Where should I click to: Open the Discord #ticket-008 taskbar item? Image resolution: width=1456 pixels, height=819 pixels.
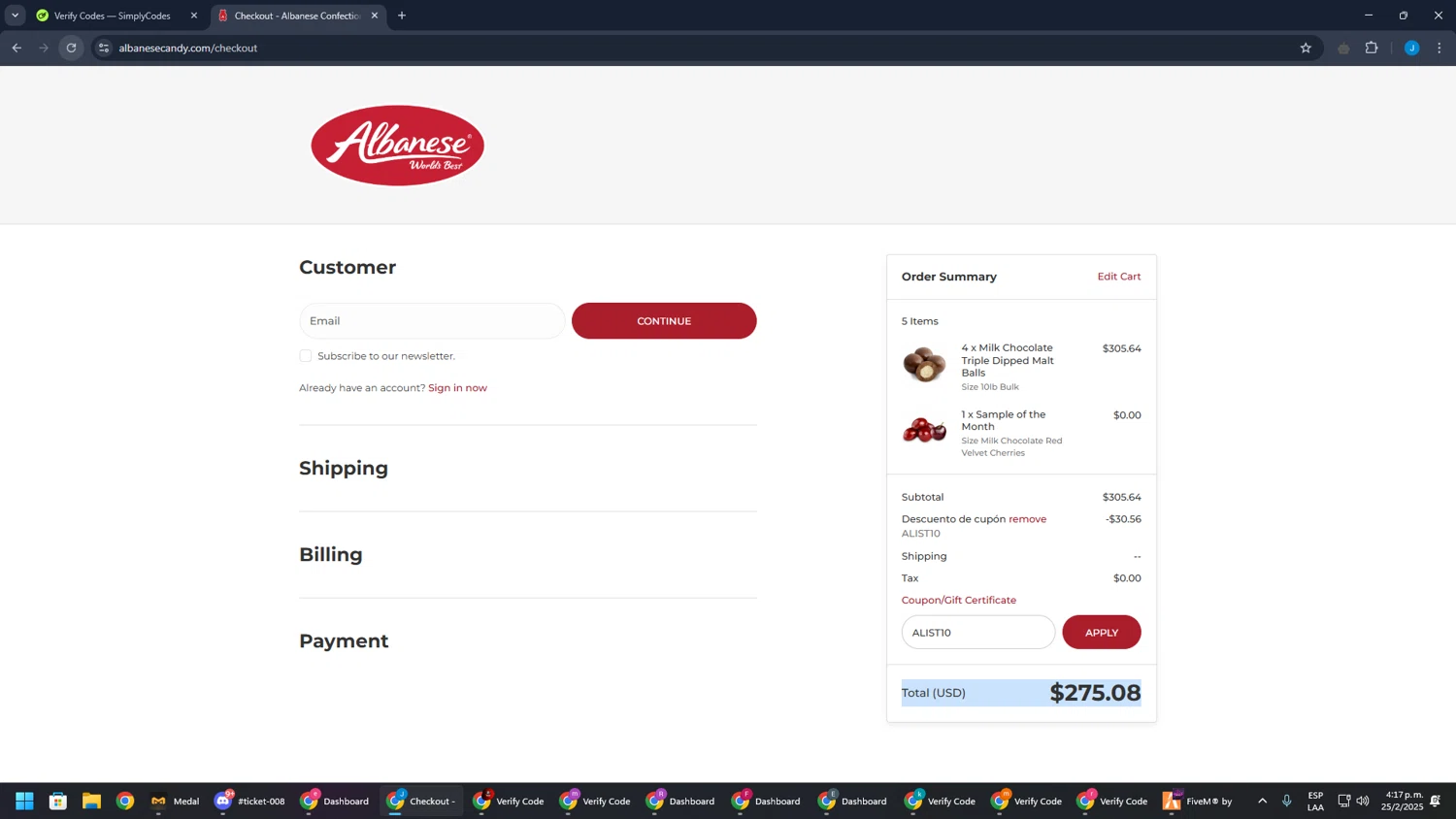(250, 801)
